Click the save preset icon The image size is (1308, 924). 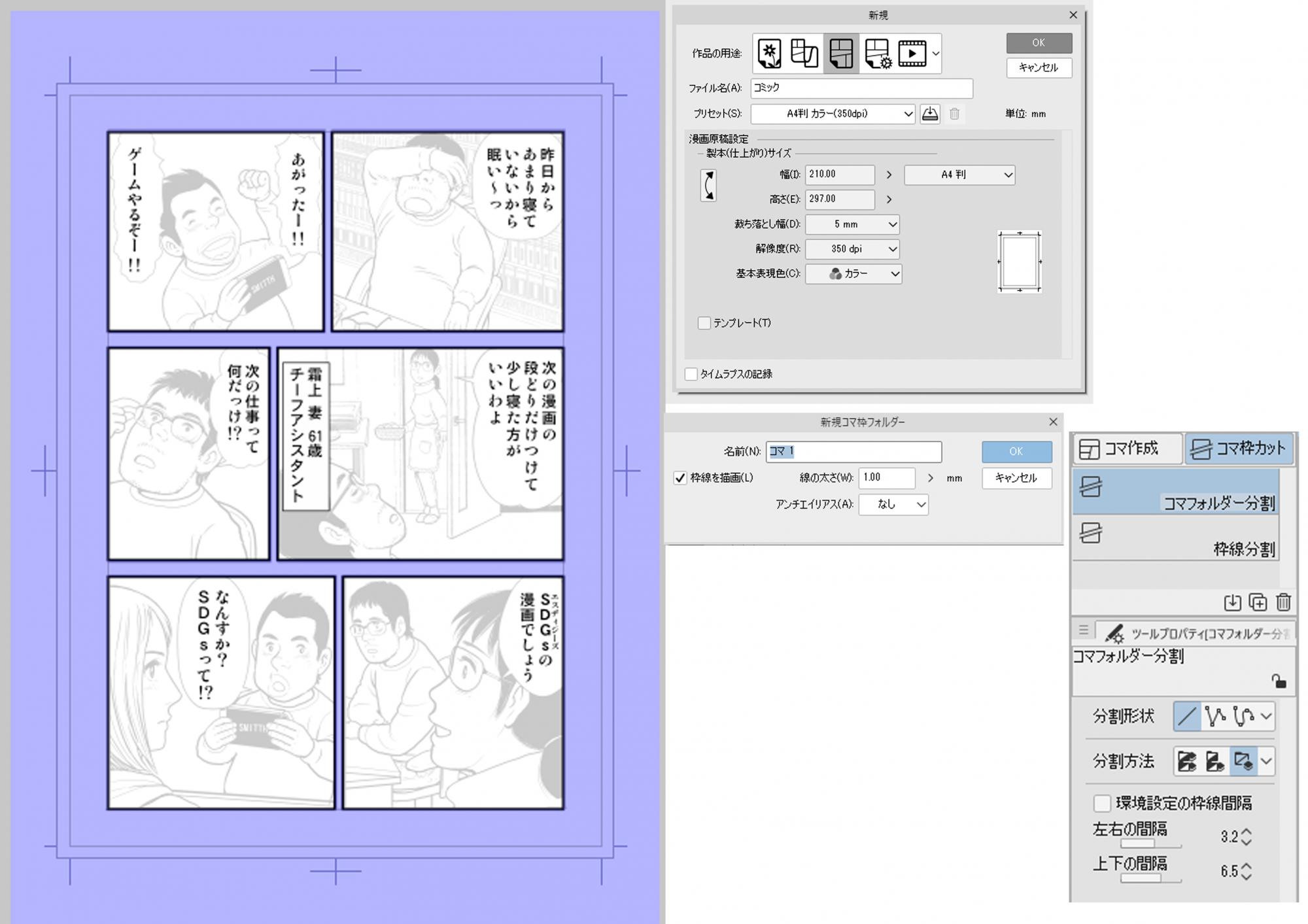[929, 114]
